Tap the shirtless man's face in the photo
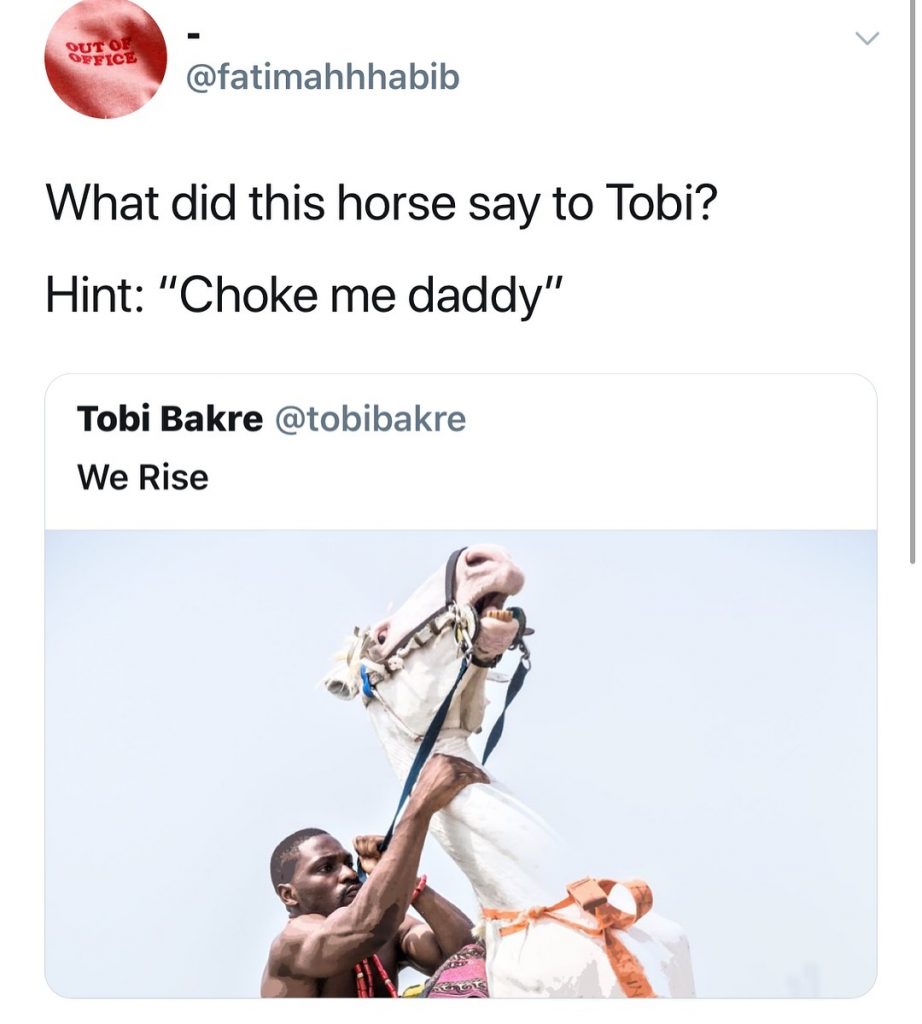922x1024 pixels. coord(317,876)
